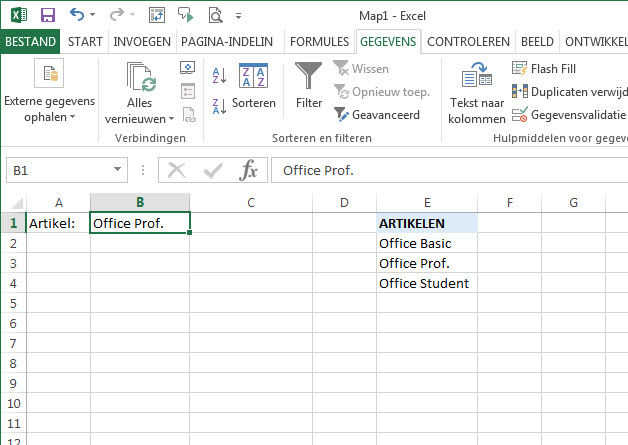Screen dimensions: 628x445
Task: Switch to the CONTROLEREN tab
Action: (x=468, y=42)
